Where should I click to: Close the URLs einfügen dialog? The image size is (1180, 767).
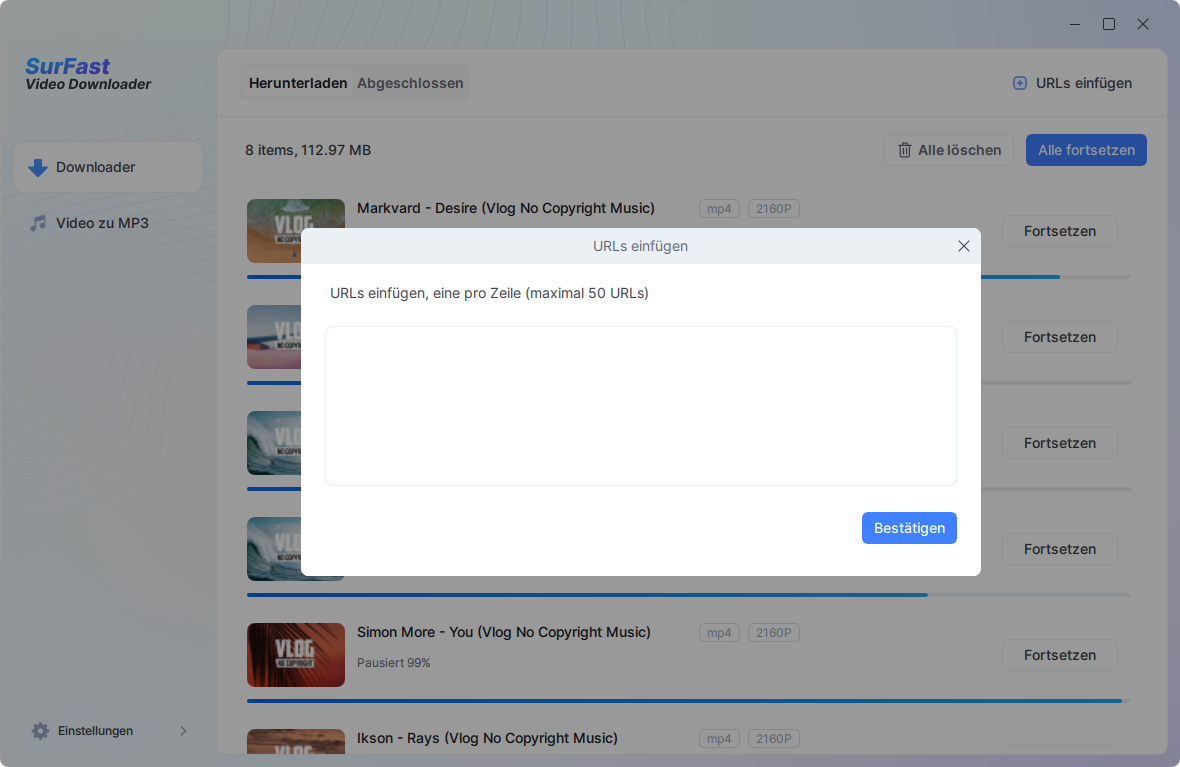pos(963,246)
